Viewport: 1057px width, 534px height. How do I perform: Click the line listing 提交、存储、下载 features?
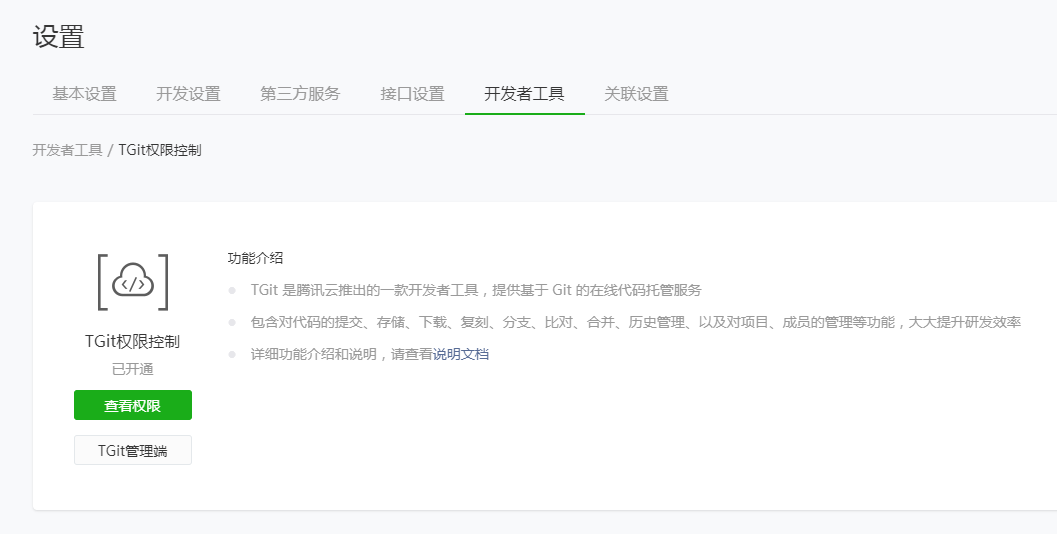pyautogui.click(x=635, y=322)
